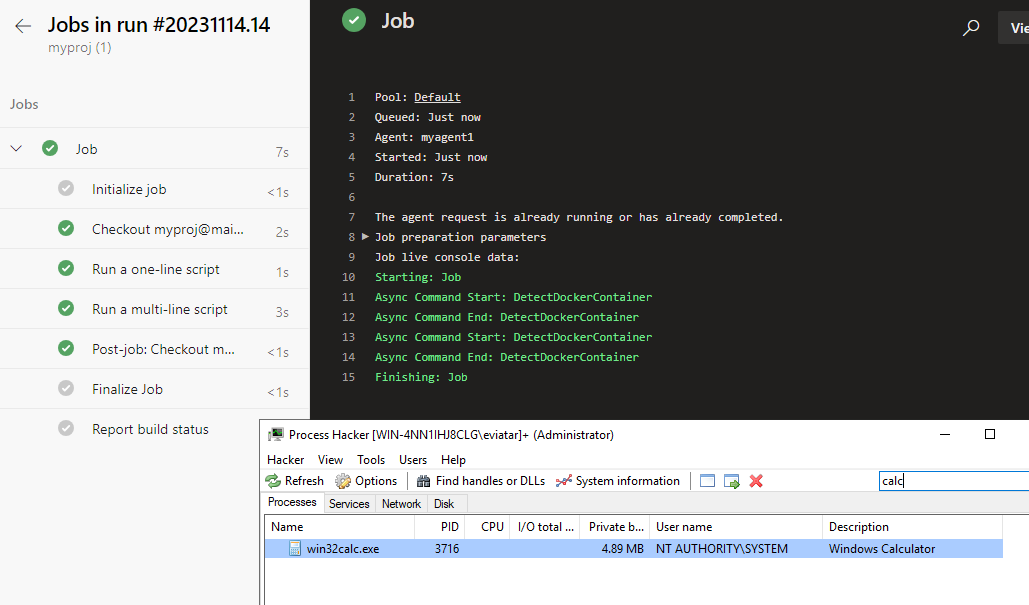Follow the Default pool link
This screenshot has width=1029, height=605.
coord(437,97)
